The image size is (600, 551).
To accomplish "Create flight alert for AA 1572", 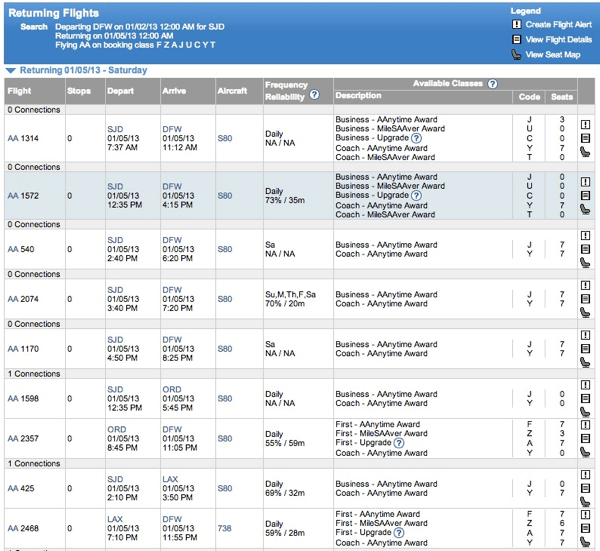I will [x=585, y=182].
